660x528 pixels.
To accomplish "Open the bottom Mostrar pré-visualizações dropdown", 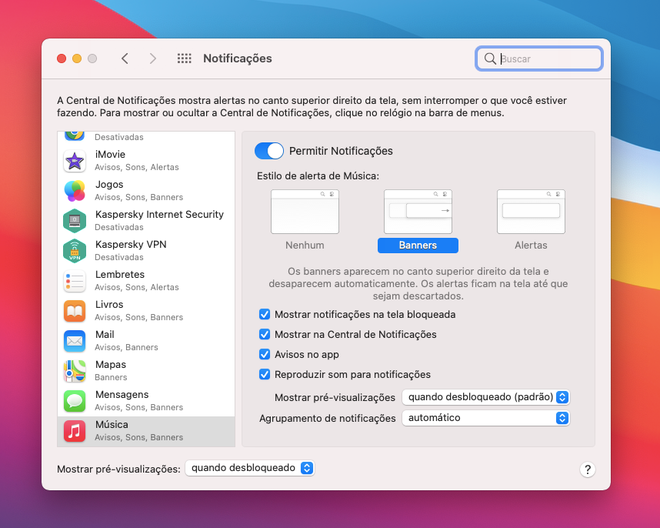I will click(x=250, y=468).
